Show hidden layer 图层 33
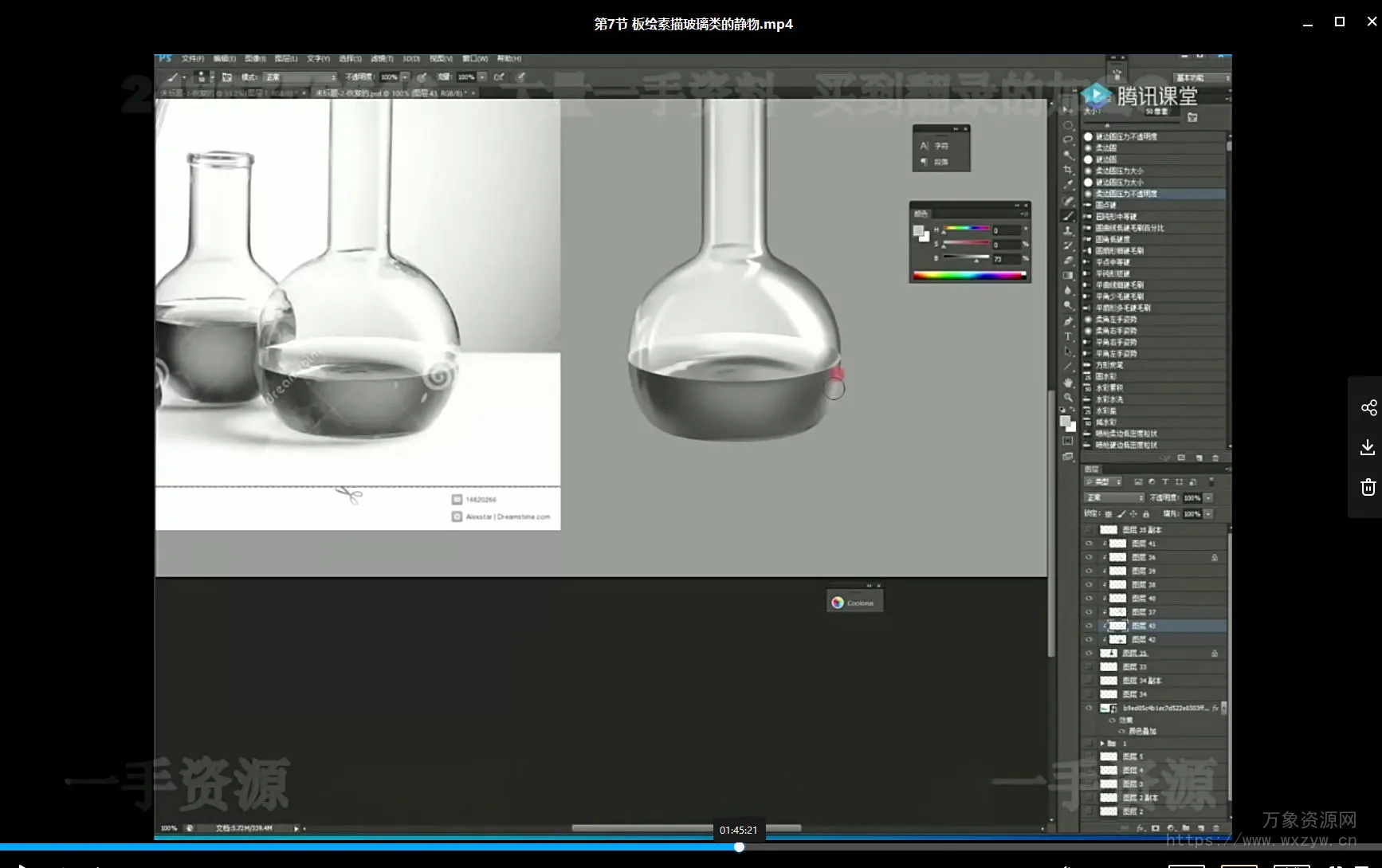 (1089, 667)
